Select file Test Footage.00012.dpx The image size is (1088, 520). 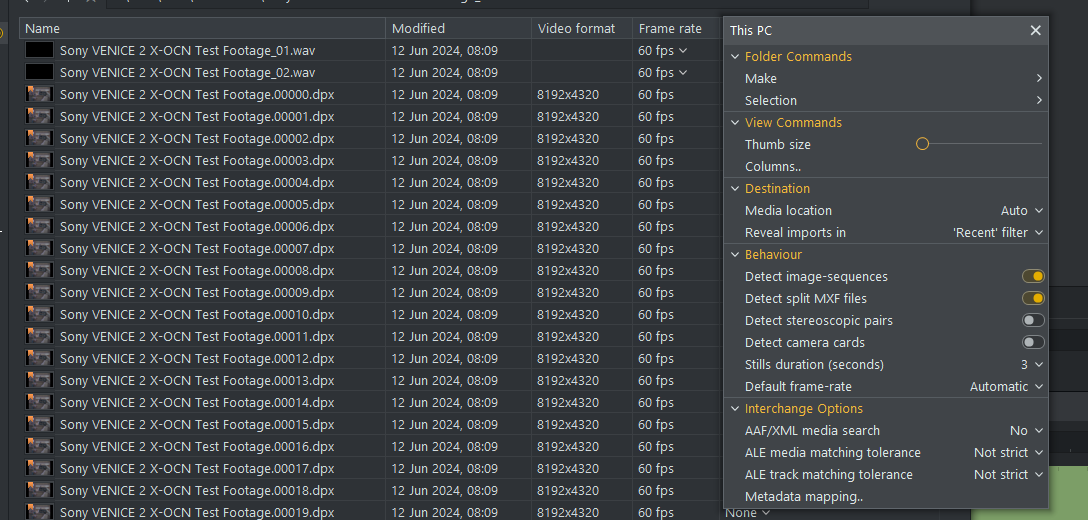tap(197, 358)
